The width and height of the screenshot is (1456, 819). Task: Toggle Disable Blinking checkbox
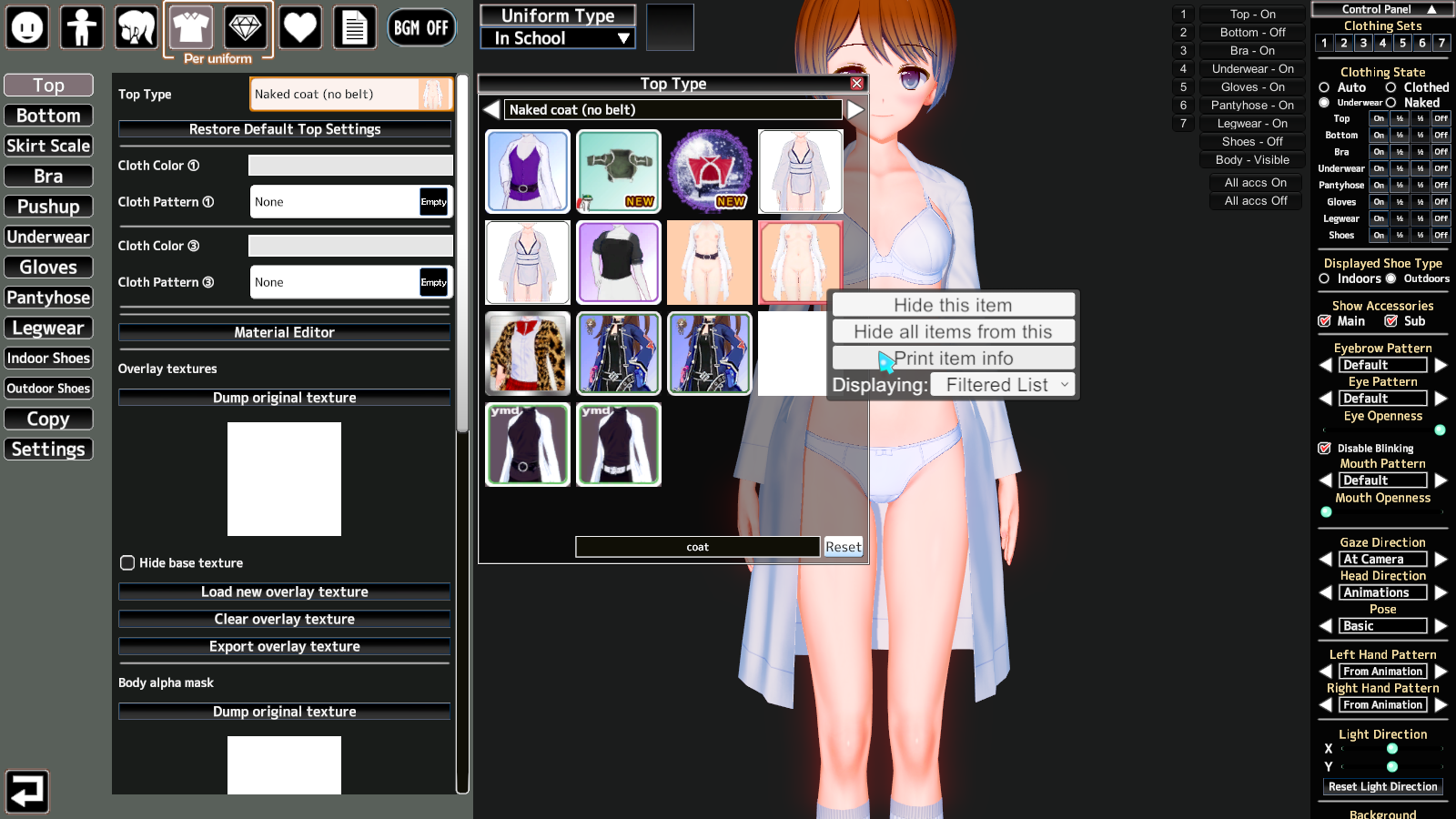pos(1325,449)
